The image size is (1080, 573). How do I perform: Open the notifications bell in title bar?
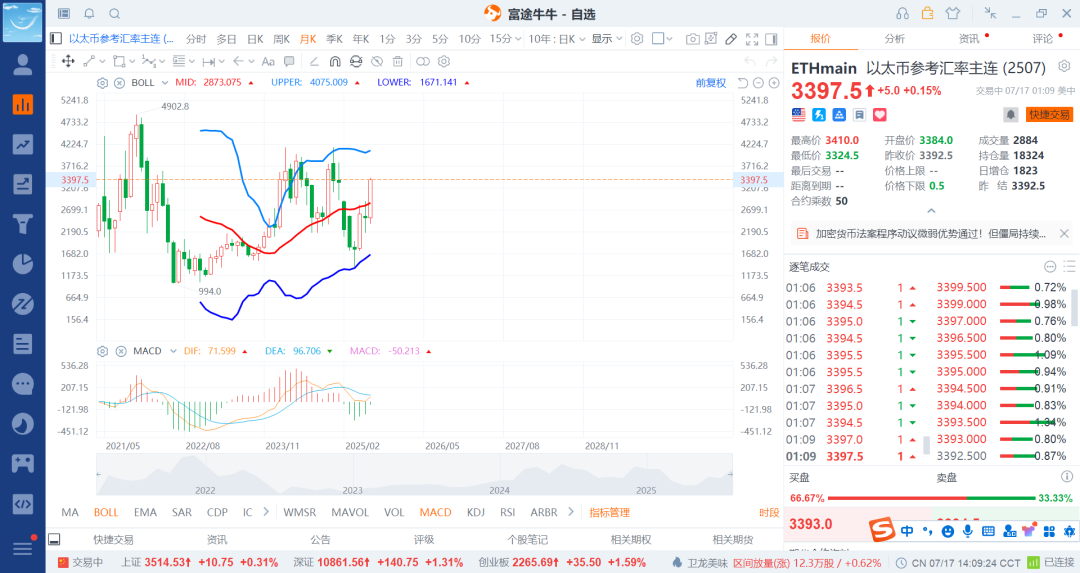coord(90,14)
